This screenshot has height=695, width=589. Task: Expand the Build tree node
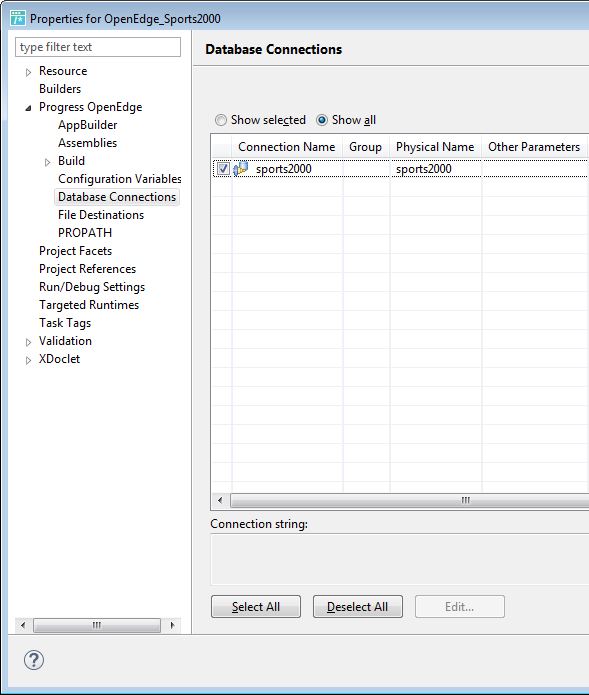[x=47, y=162]
